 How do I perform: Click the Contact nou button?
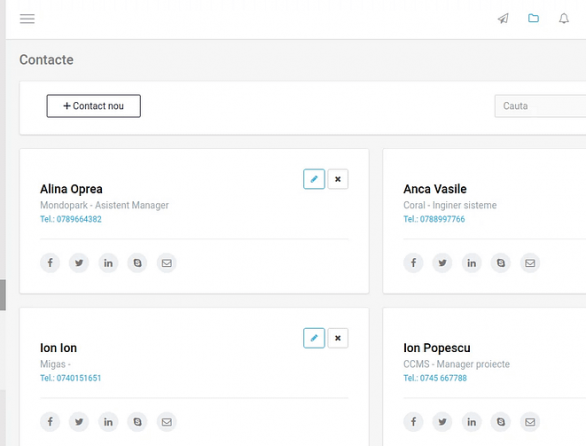coord(93,106)
